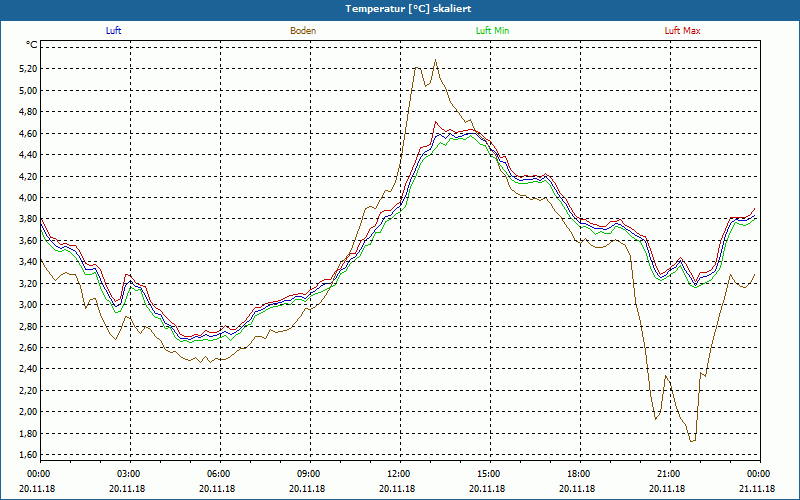The width and height of the screenshot is (800, 500).
Task: Click the 21.11.18 date label
Action: point(757,488)
